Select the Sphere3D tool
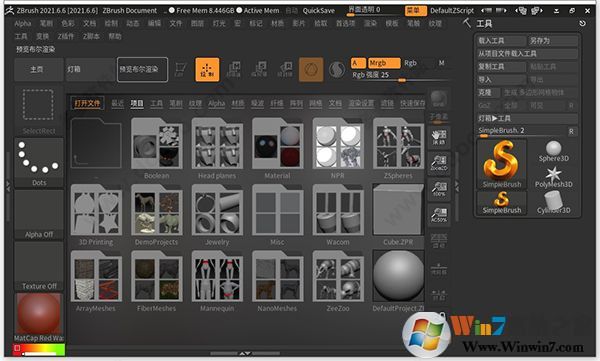This screenshot has height=361, width=600. pos(553,151)
